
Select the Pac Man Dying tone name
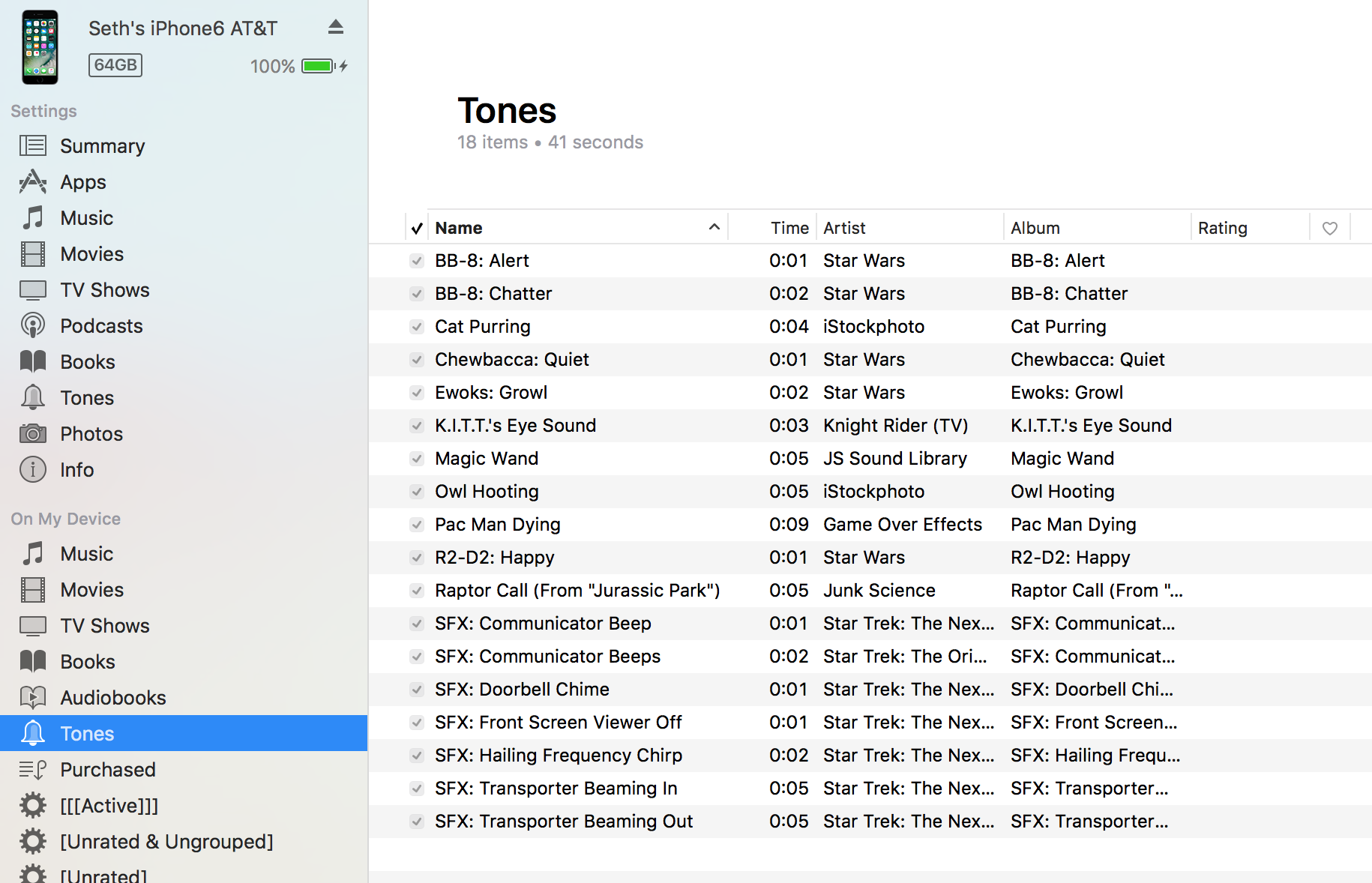(x=498, y=525)
